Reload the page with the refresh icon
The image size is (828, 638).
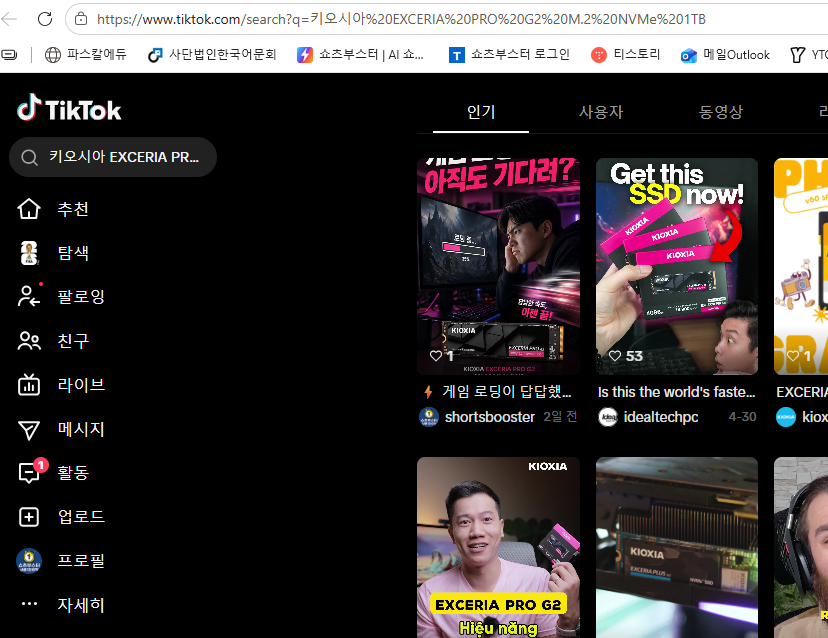click(45, 19)
